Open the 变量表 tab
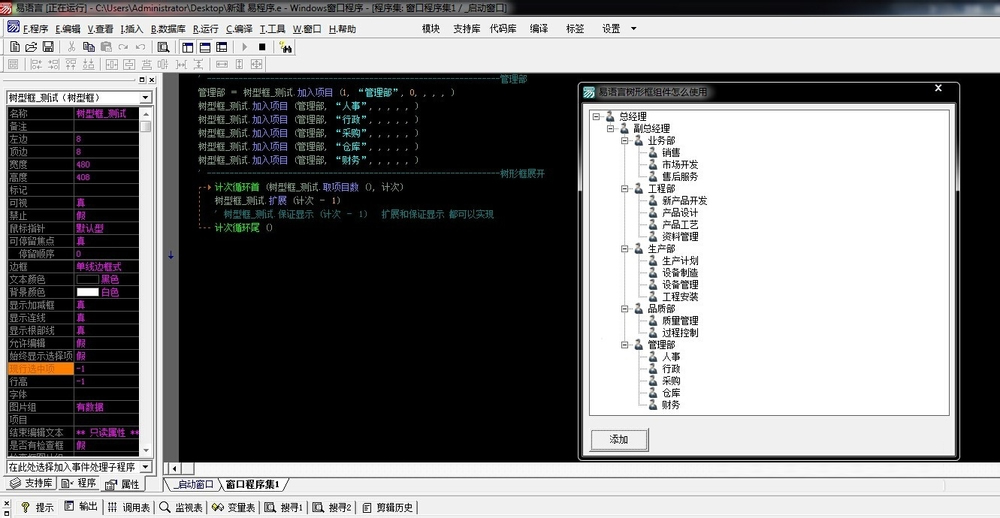 (233, 507)
